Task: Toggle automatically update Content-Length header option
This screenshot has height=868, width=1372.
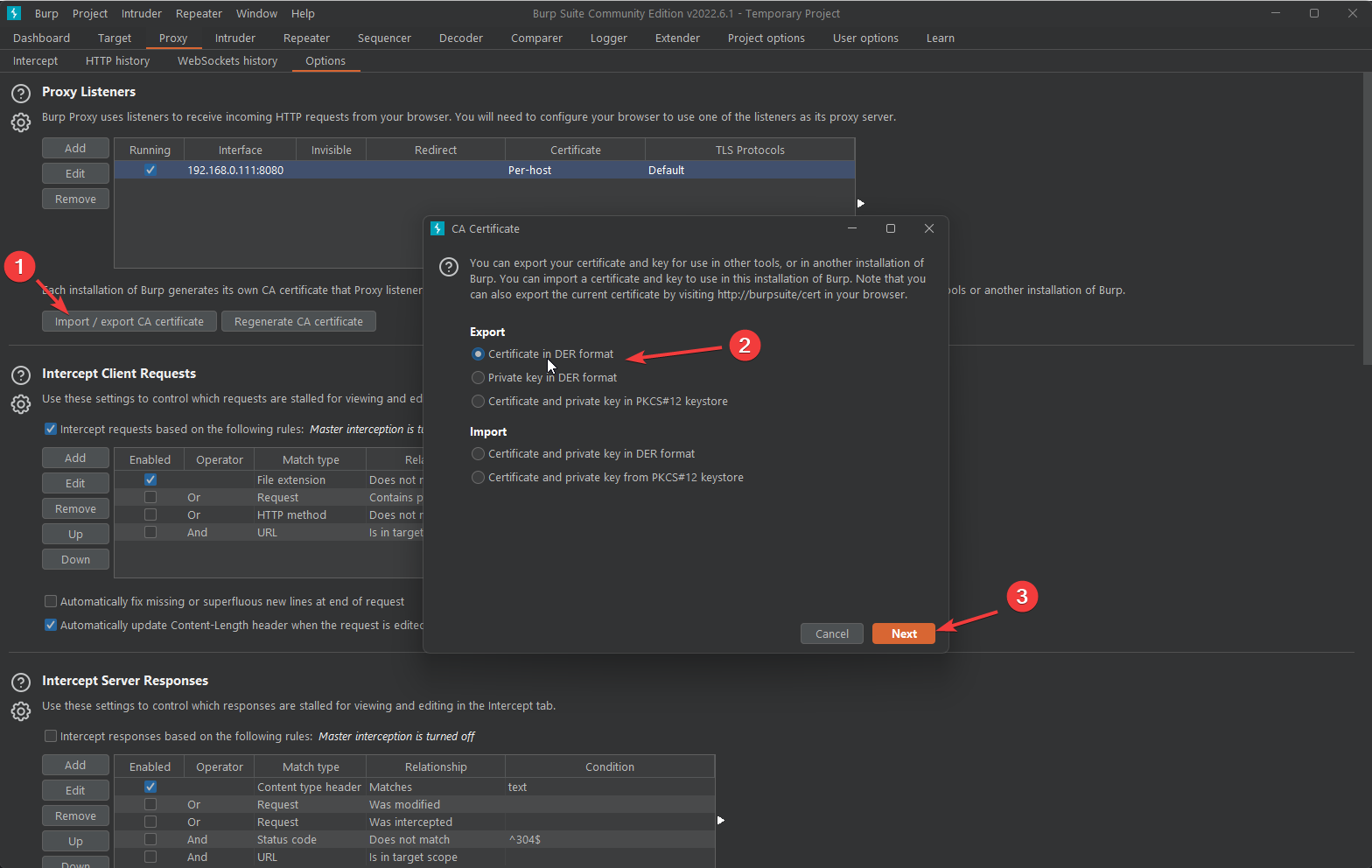Action: click(51, 625)
